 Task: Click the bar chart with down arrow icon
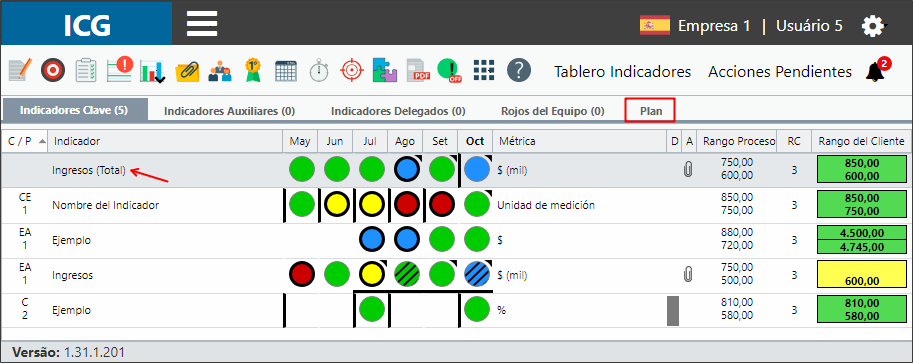click(x=154, y=71)
